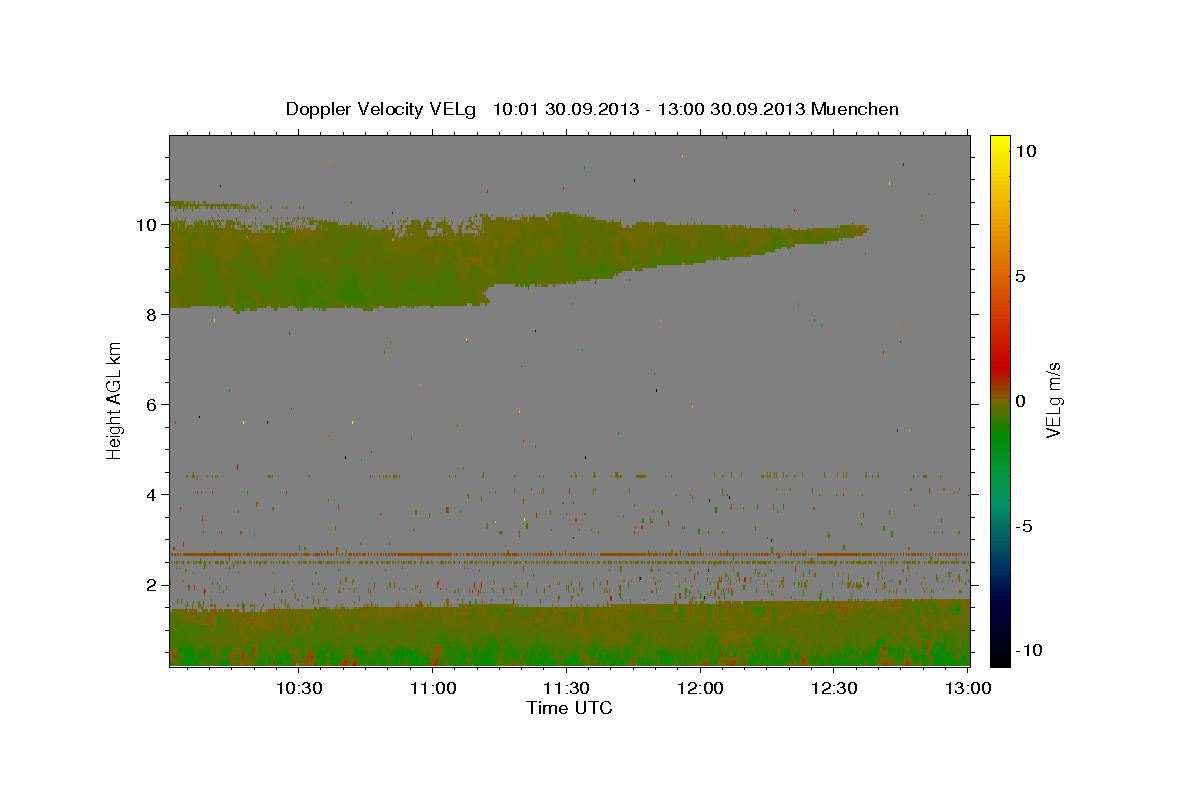The height and width of the screenshot is (800, 1200).
Task: Click the 'Muenchen' location in the title
Action: tap(855, 109)
